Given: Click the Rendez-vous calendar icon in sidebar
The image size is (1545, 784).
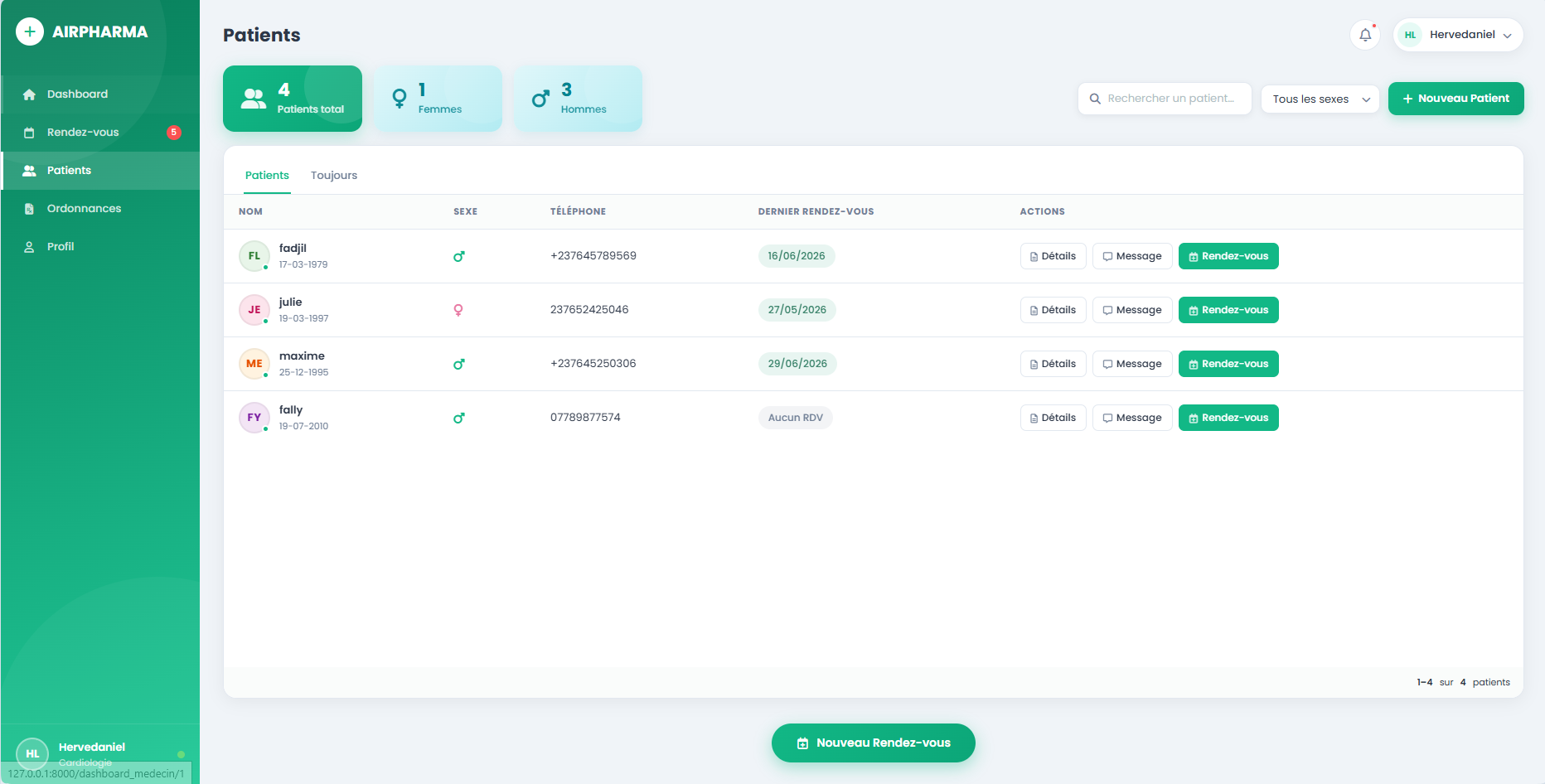Looking at the screenshot, I should point(29,133).
